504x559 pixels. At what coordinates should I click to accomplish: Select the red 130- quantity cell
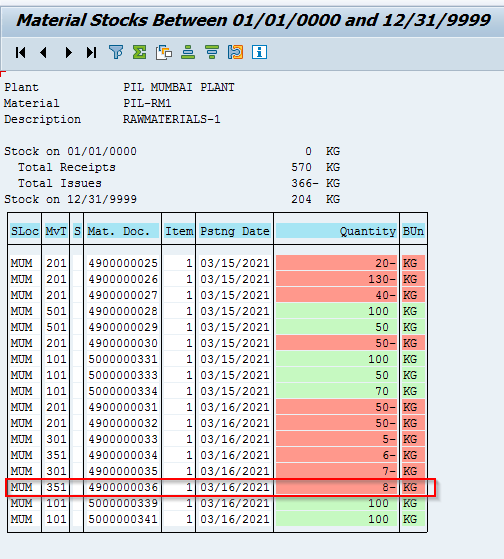pyautogui.click(x=336, y=279)
